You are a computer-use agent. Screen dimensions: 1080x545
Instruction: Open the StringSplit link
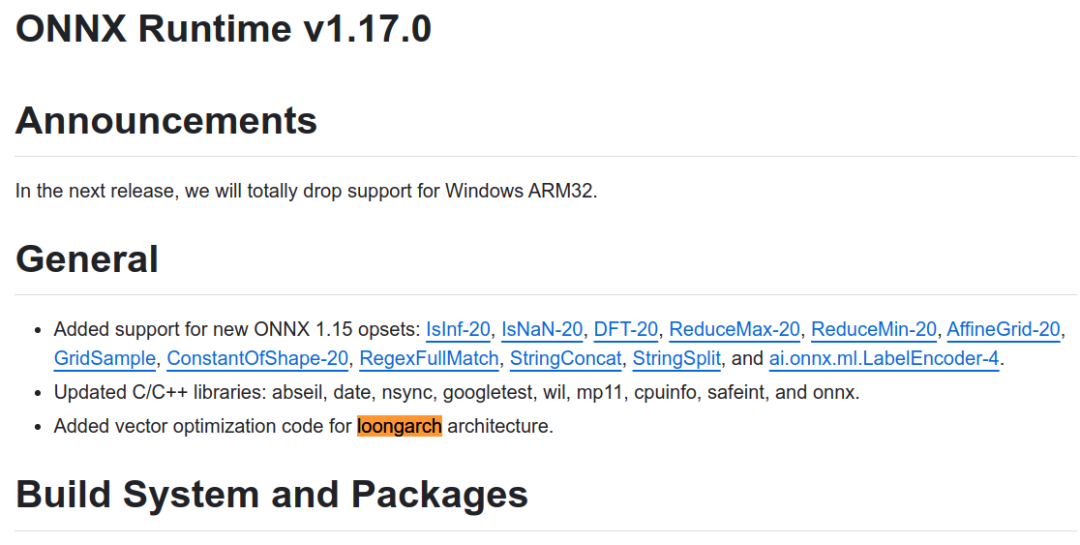[x=677, y=358]
